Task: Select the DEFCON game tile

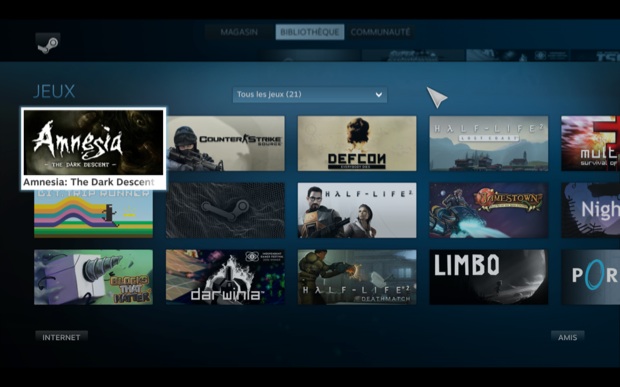Action: tap(357, 143)
